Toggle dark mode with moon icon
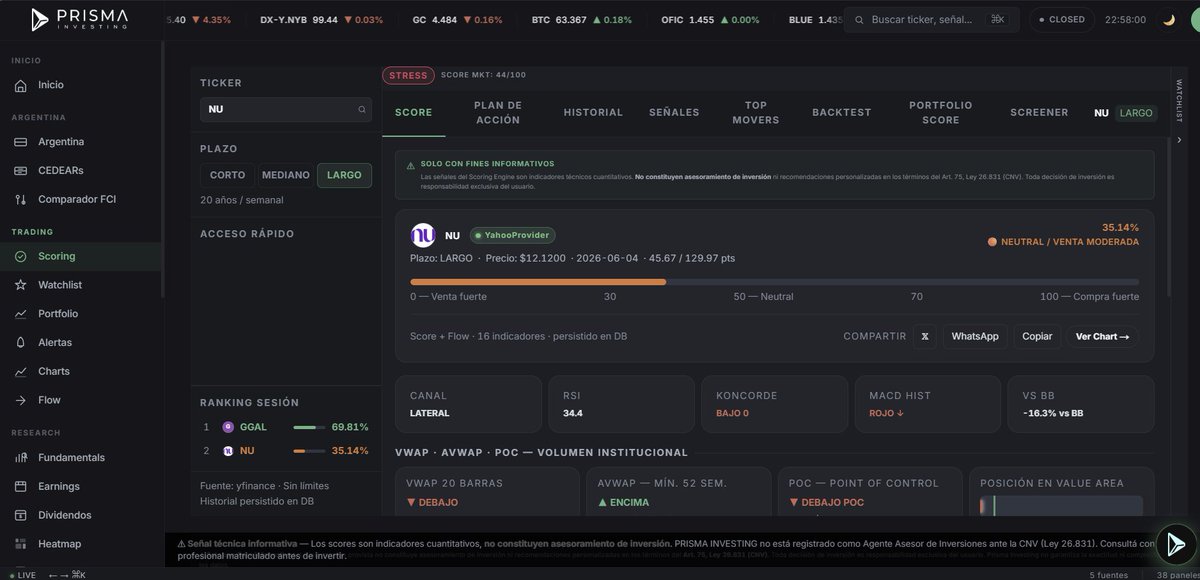This screenshot has height=580, width=1200. pyautogui.click(x=1169, y=19)
